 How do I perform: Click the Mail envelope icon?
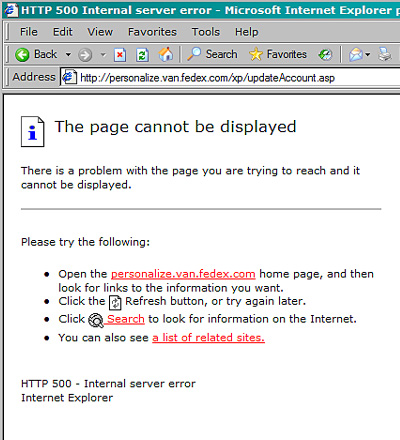[x=356, y=54]
